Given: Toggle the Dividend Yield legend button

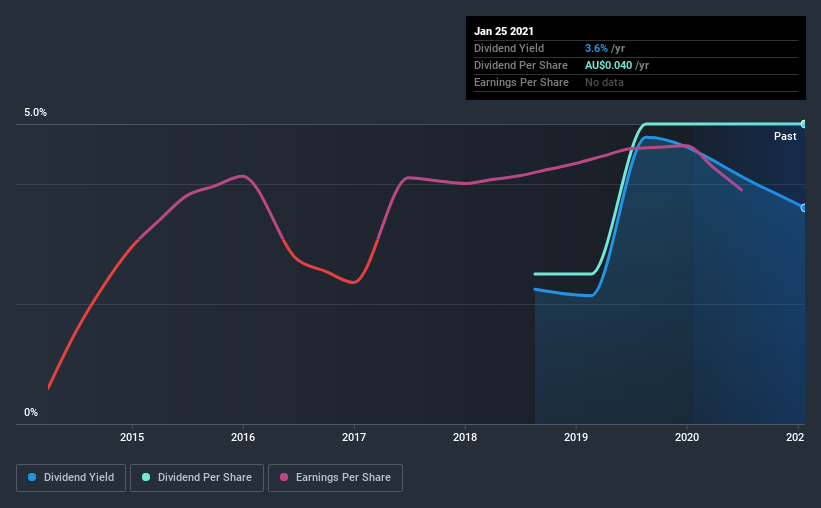Looking at the screenshot, I should pyautogui.click(x=71, y=478).
